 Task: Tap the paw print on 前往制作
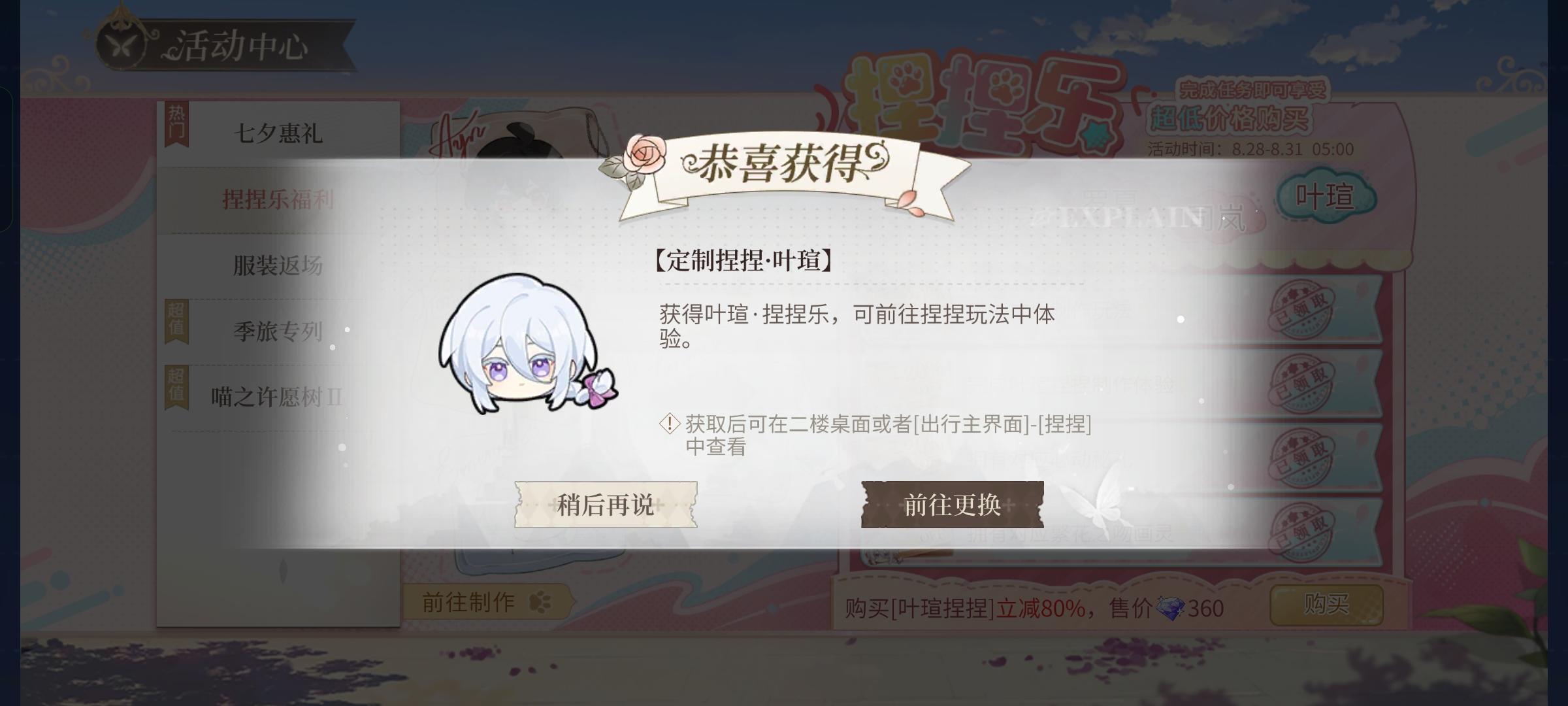[540, 602]
